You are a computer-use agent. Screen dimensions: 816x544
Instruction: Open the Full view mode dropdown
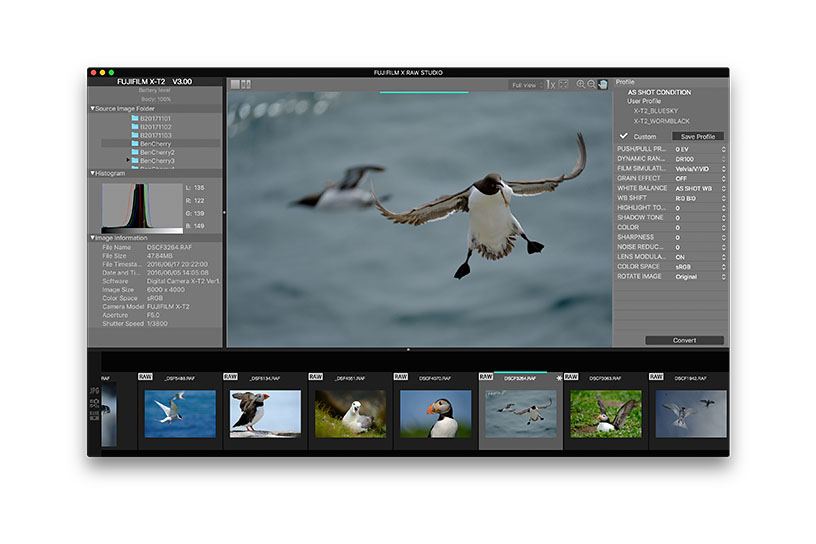click(x=526, y=85)
